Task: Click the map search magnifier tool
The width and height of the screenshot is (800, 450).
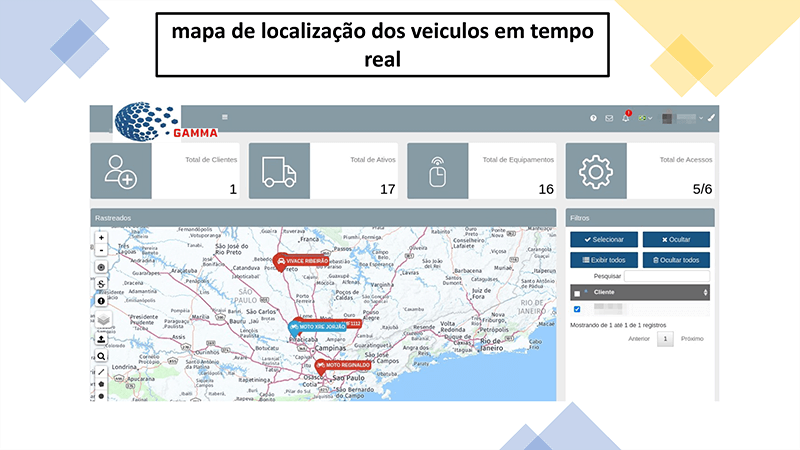Action: (x=101, y=356)
